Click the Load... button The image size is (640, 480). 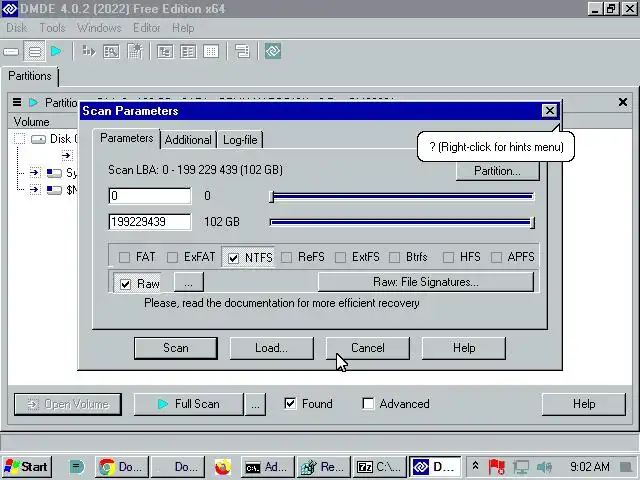pos(271,348)
